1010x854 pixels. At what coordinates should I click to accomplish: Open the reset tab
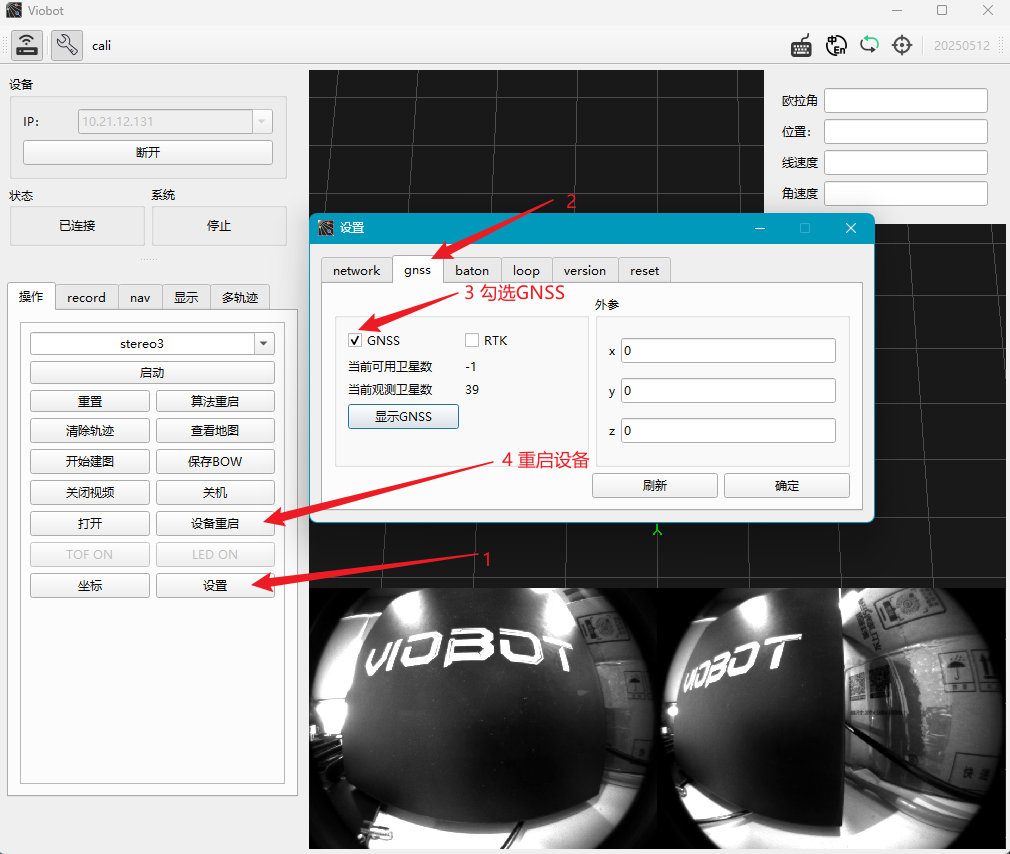[645, 270]
